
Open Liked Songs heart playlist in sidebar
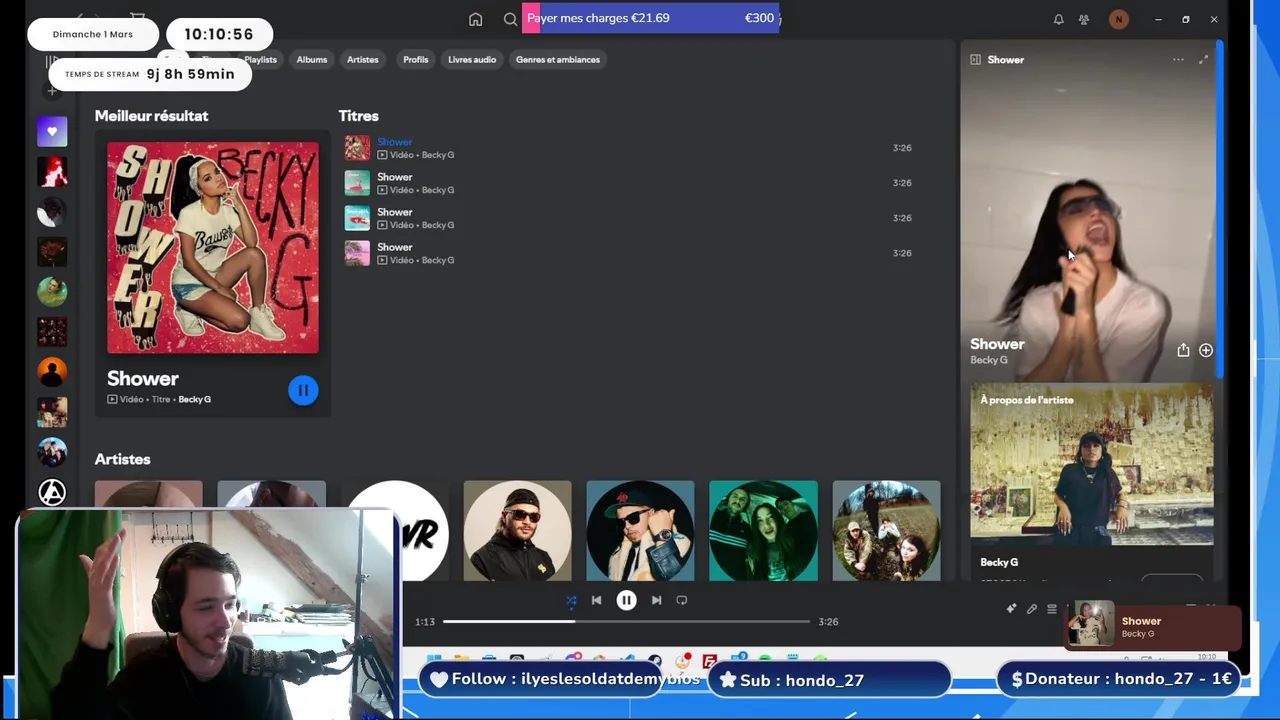click(52, 131)
